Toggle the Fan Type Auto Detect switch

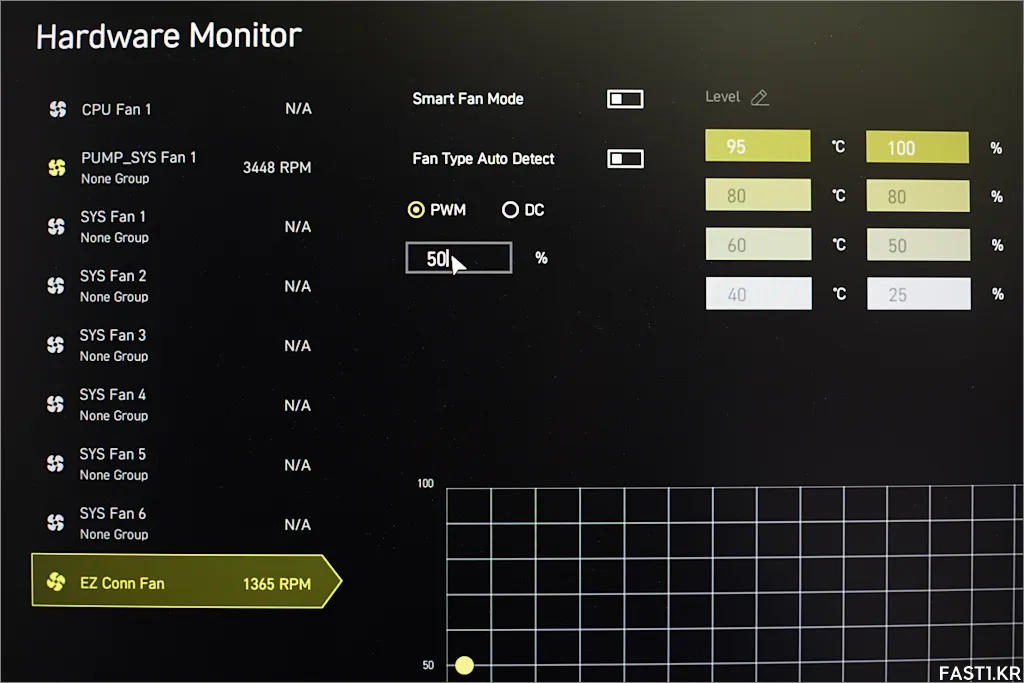(625, 159)
